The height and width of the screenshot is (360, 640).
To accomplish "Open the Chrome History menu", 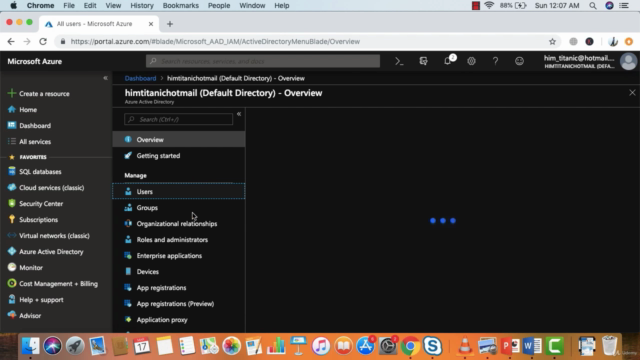I will [142, 5].
